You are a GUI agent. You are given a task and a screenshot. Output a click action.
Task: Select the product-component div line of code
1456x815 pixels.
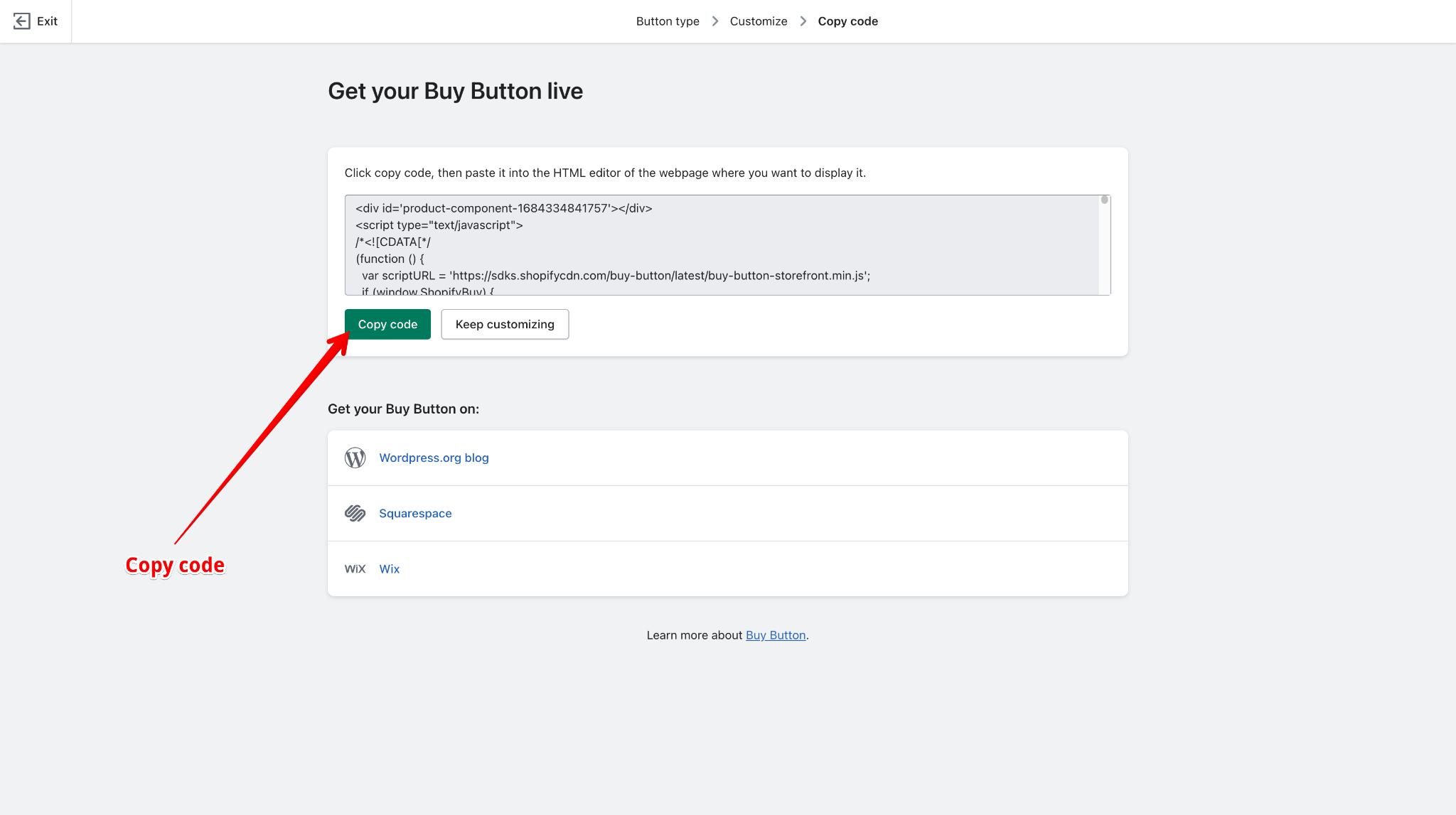pyautogui.click(x=503, y=208)
